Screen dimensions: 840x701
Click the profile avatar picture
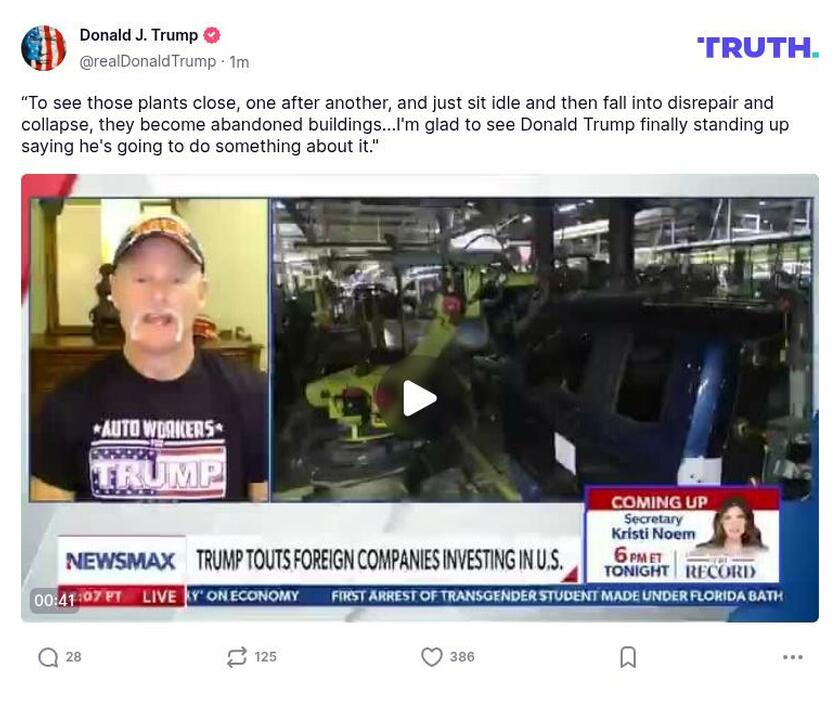43,48
